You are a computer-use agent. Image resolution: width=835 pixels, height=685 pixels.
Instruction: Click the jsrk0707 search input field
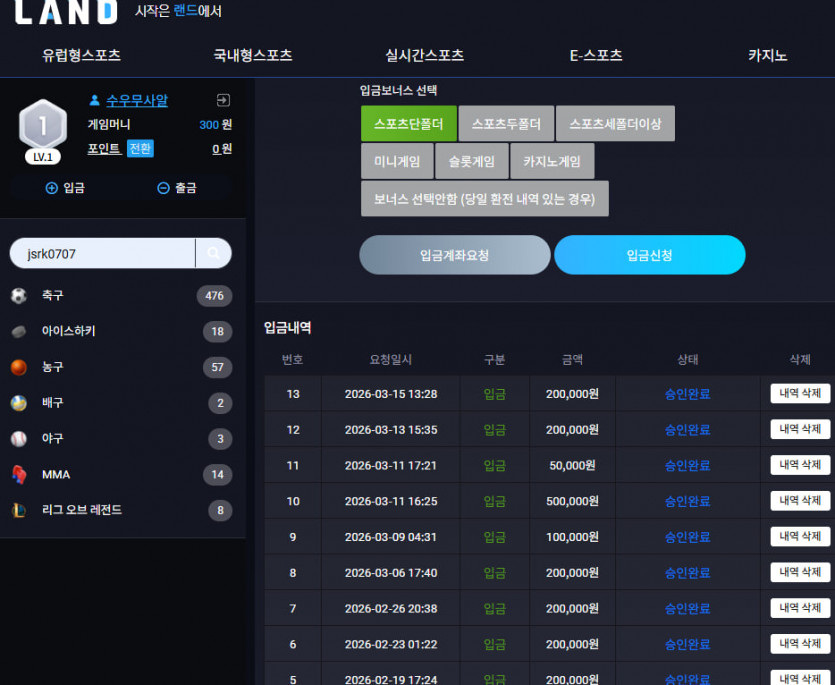tap(103, 254)
